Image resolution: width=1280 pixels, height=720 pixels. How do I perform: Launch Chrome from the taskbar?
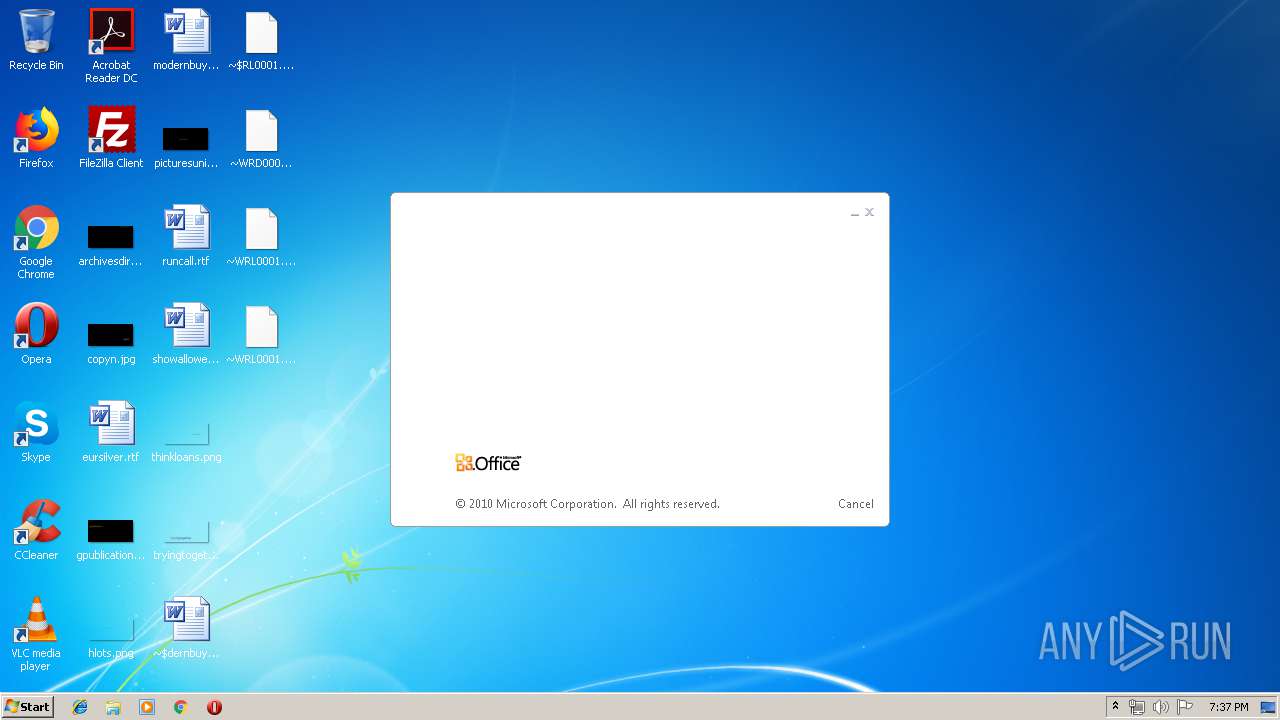coord(180,707)
